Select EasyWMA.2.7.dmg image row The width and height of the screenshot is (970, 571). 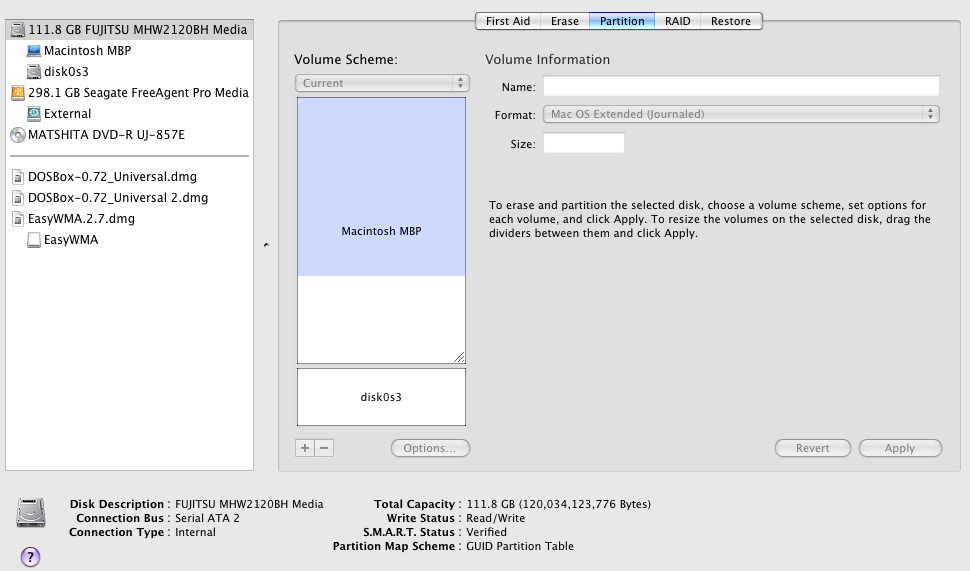129,219
